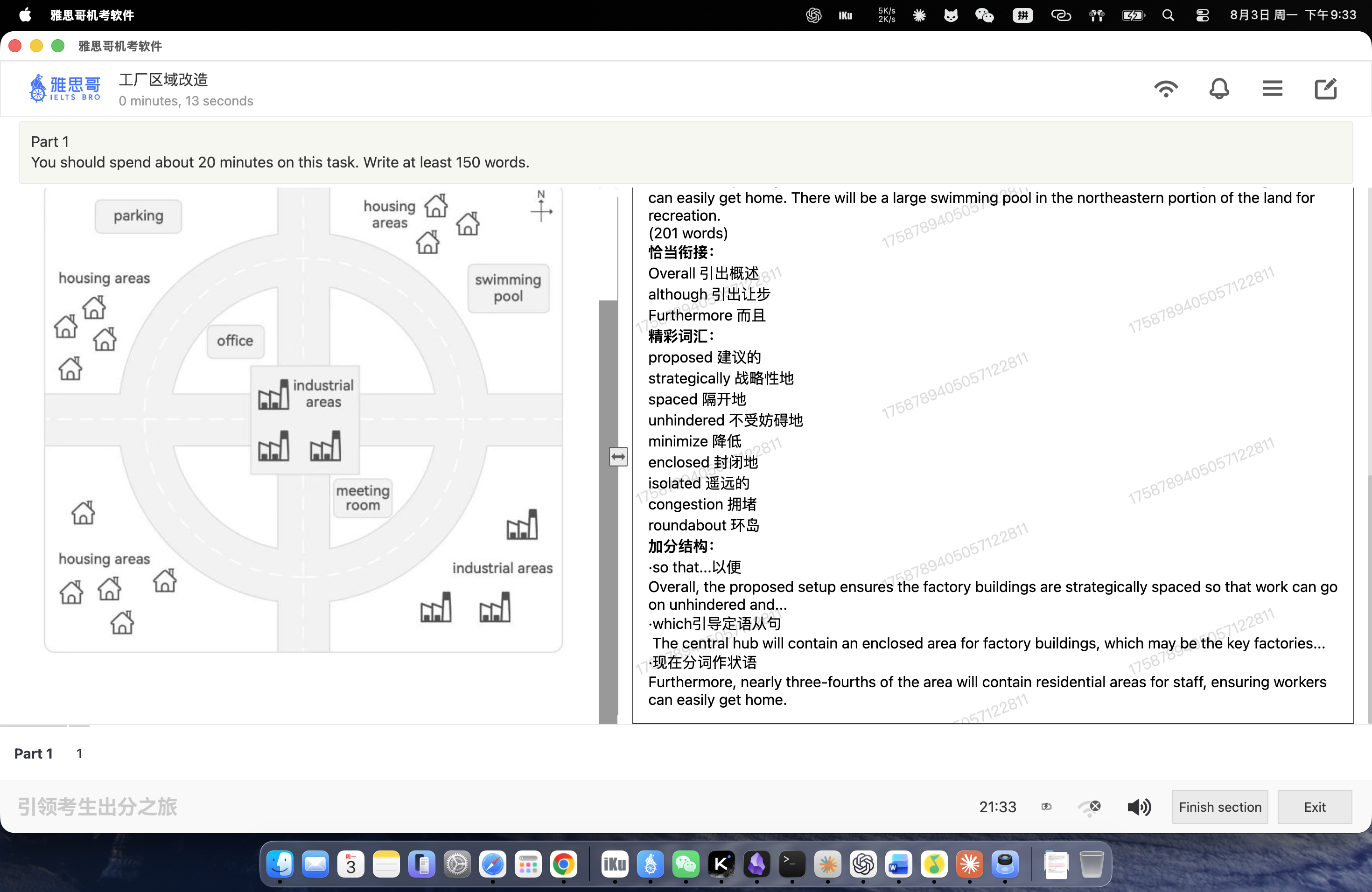
Task: Select question number 1 in bottom bar
Action: point(79,753)
